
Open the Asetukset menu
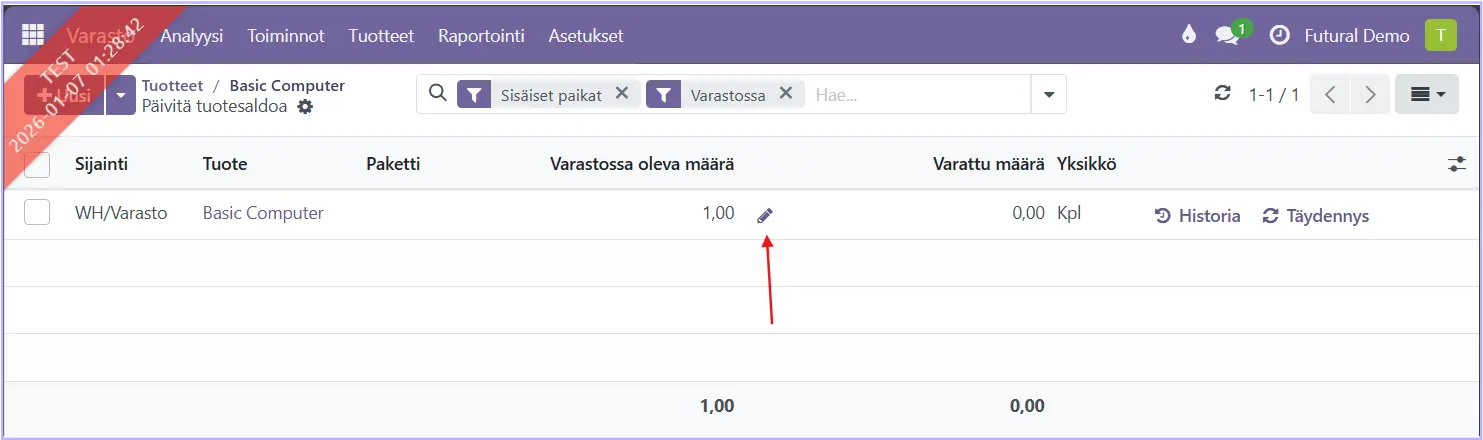585,35
